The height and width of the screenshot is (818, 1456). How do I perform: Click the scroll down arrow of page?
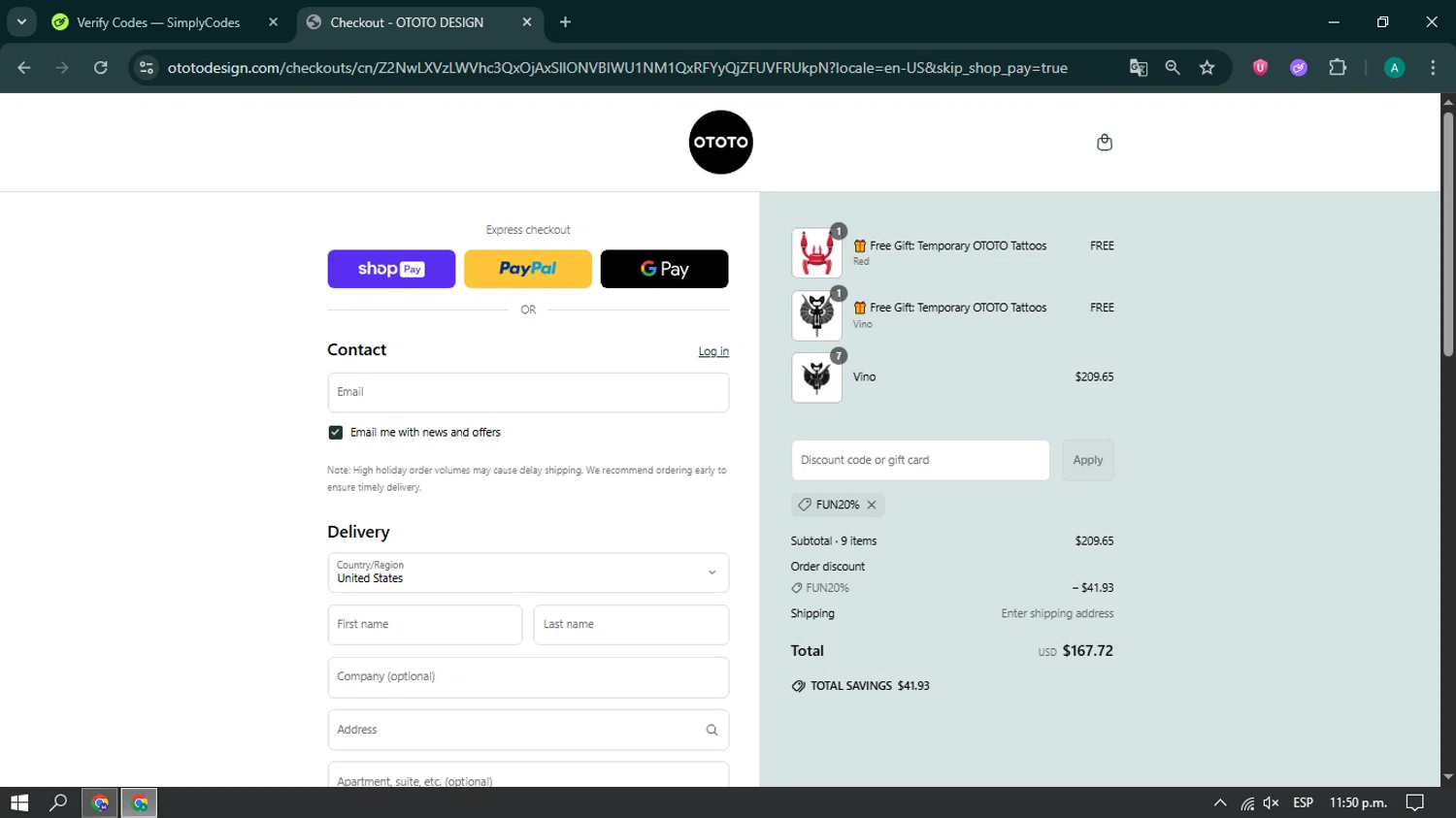pyautogui.click(x=1448, y=777)
